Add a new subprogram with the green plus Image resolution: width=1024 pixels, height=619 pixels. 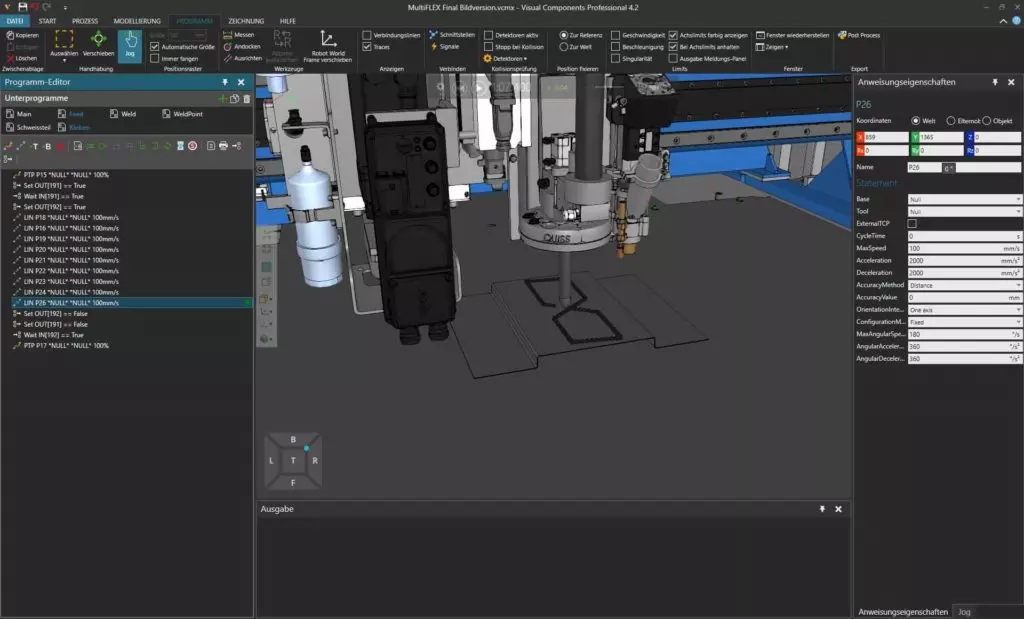tap(222, 98)
